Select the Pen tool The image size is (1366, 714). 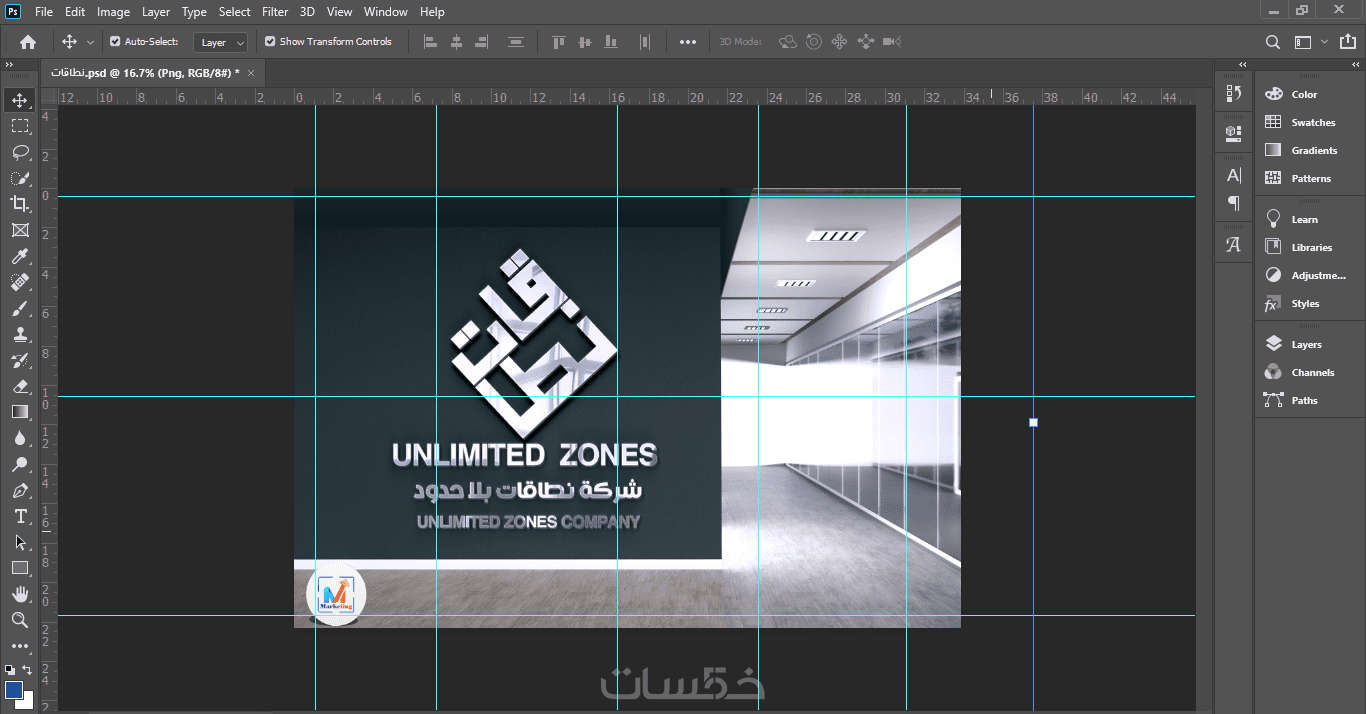click(20, 491)
